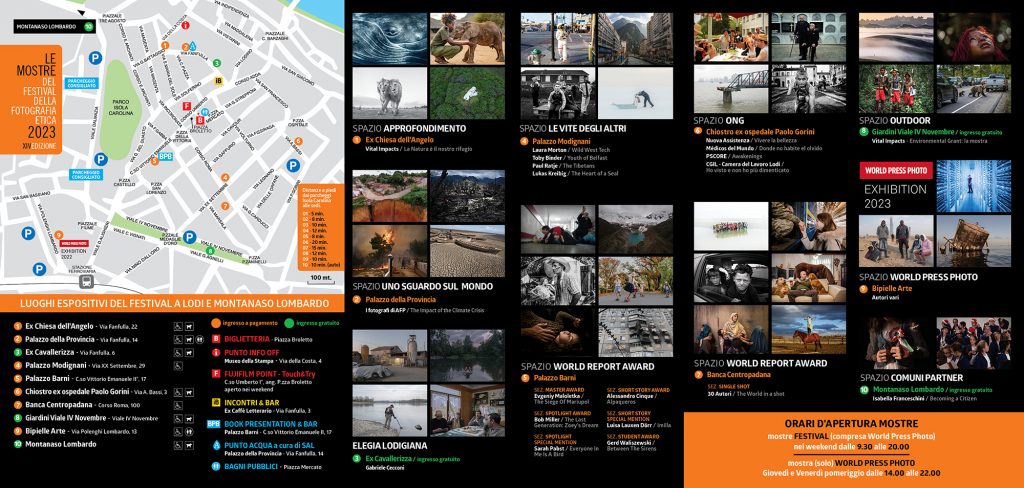Click the toilet icon in the Palazzo della Provincia row
Viewport: 1024px width, 488px height.
point(200,340)
